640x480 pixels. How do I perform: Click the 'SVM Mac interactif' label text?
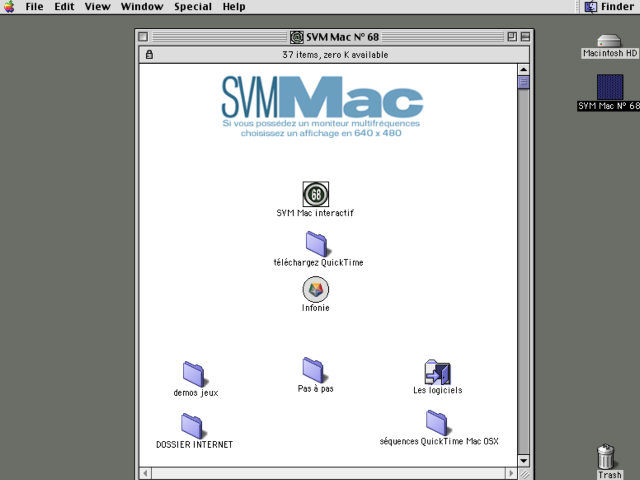(315, 213)
